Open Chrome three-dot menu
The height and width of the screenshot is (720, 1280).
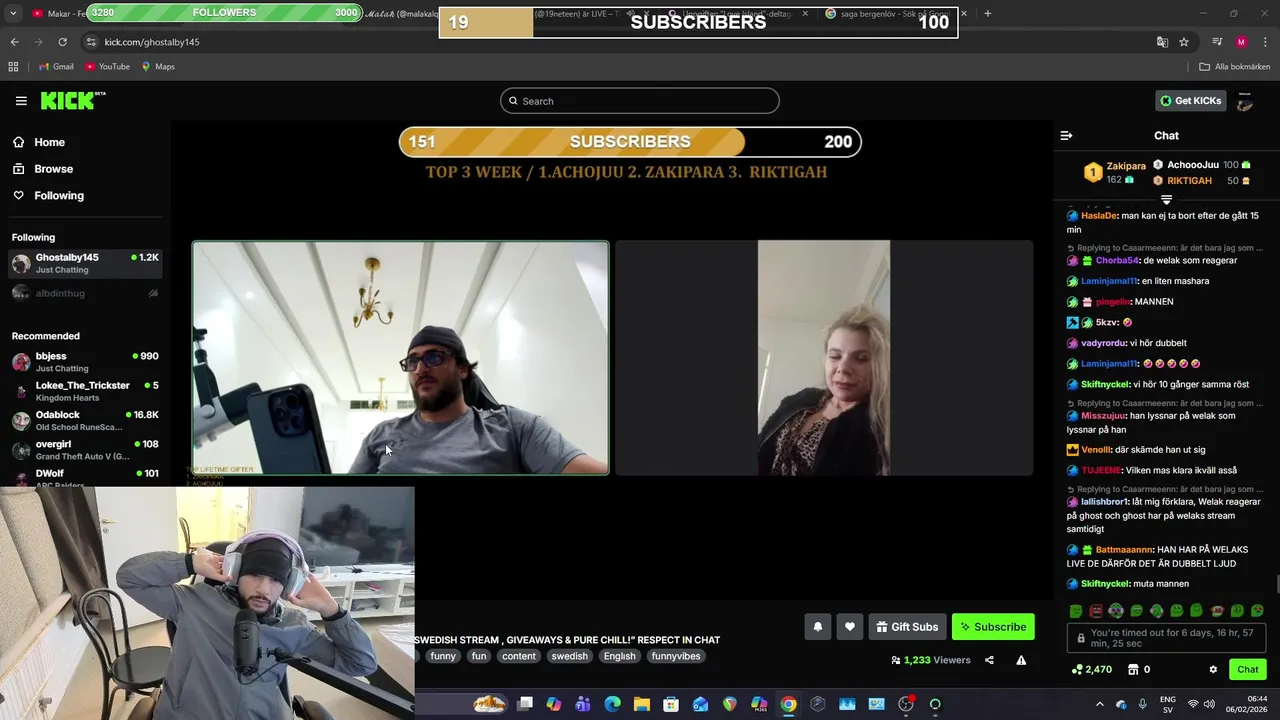[x=1266, y=42]
